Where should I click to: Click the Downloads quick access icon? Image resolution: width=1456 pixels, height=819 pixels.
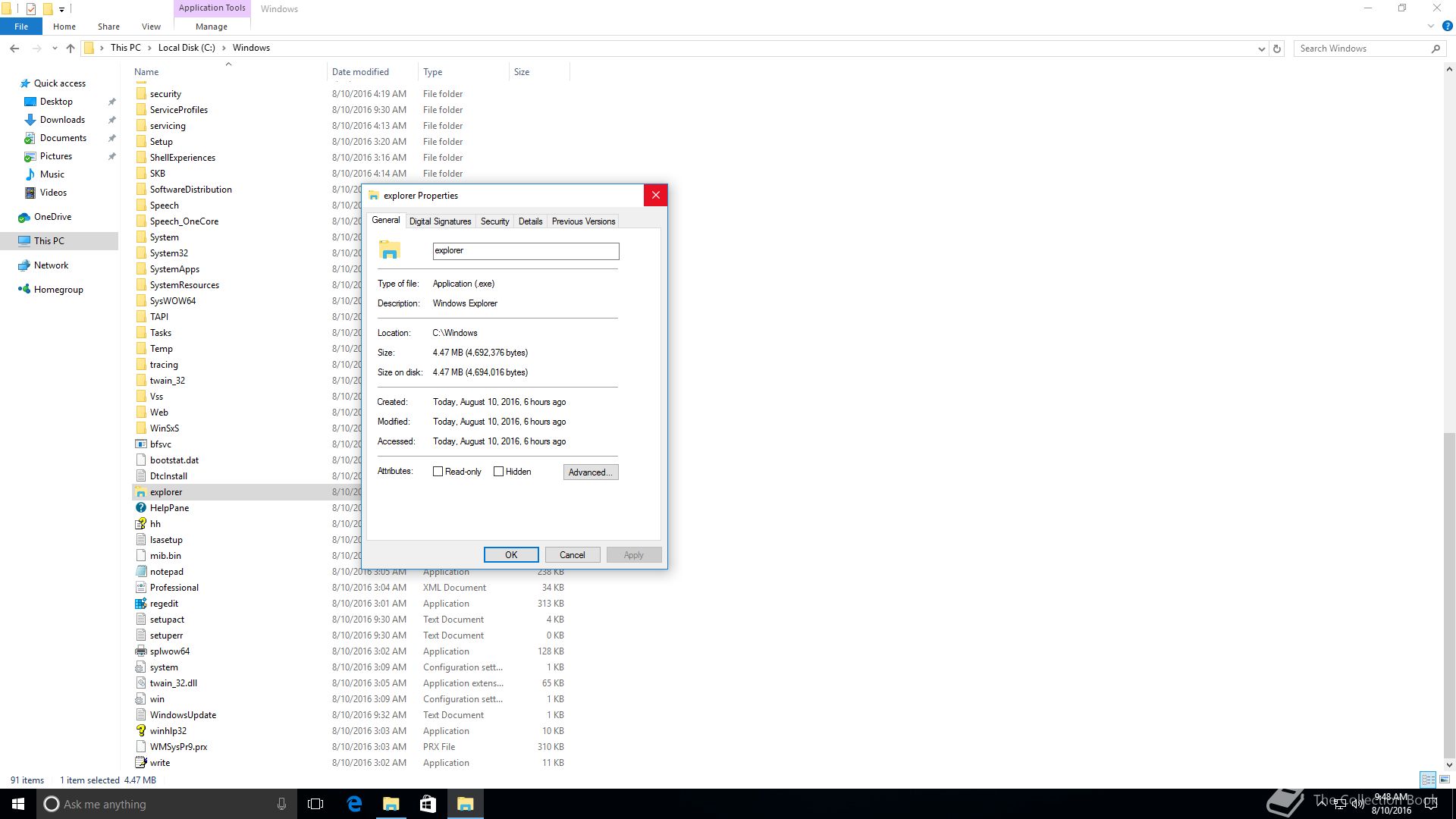tap(30, 120)
